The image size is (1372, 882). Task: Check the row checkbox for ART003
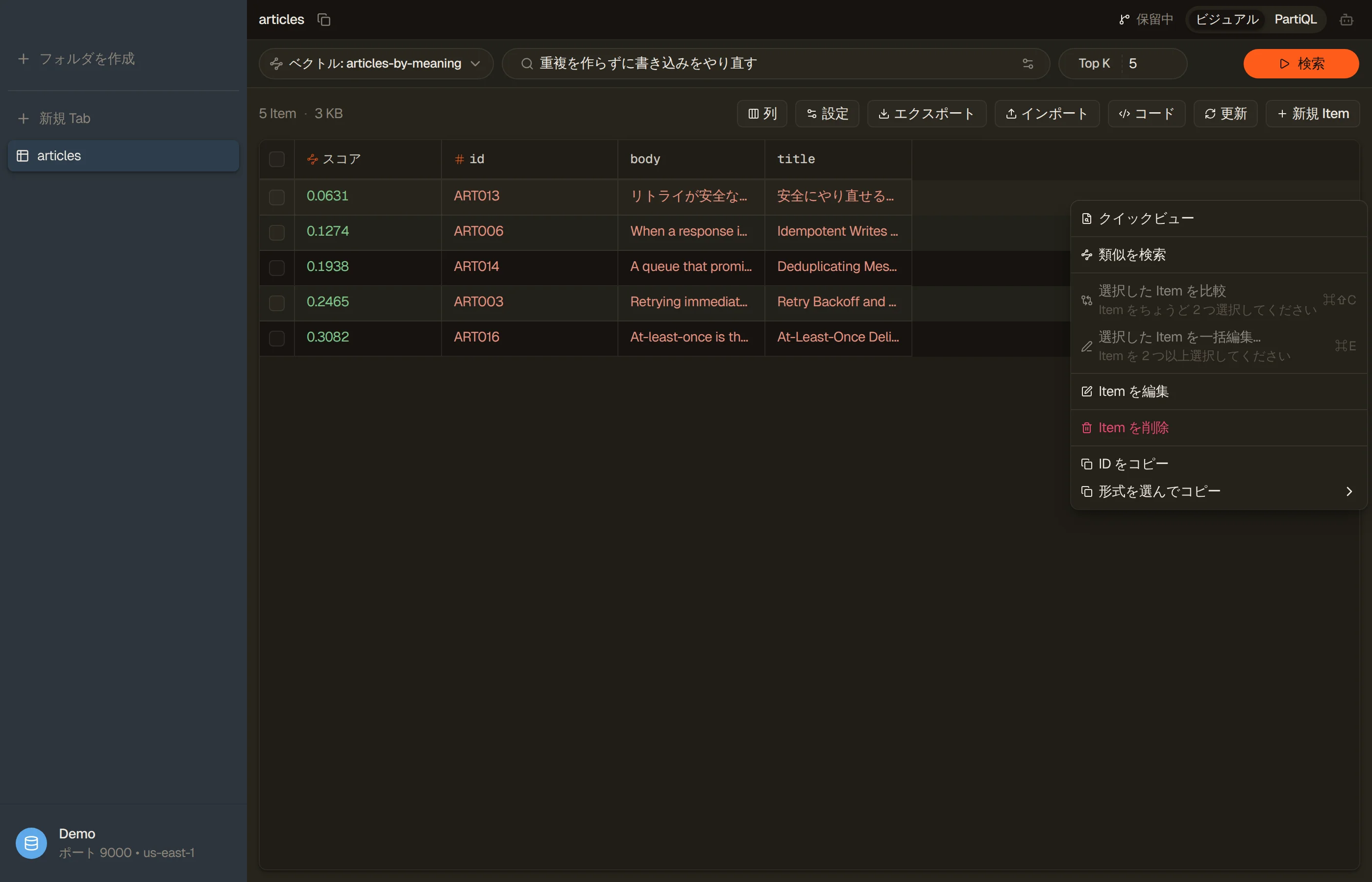276,302
